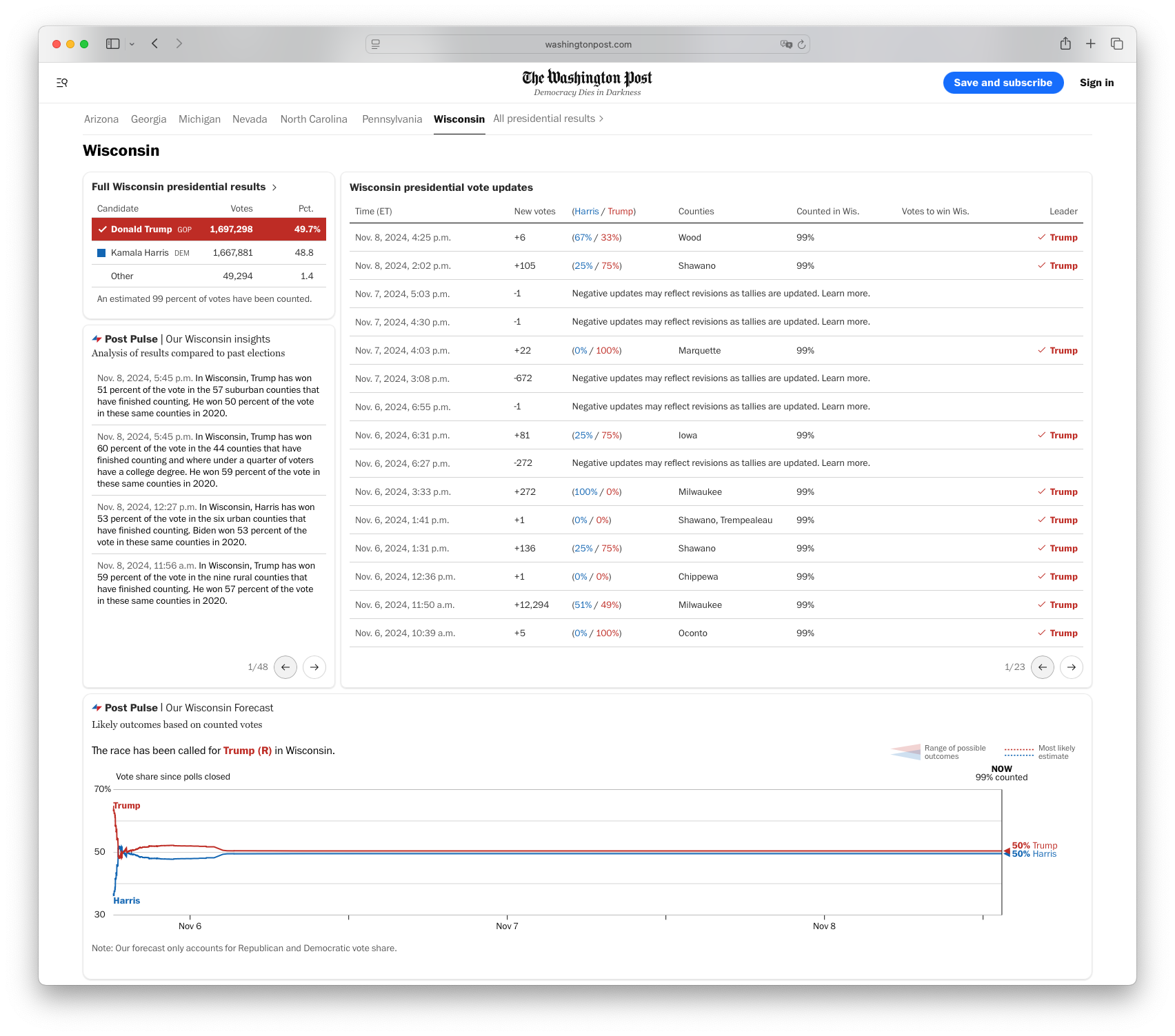Select the Pennsylvania state tab
The width and height of the screenshot is (1175, 1036).
point(392,119)
